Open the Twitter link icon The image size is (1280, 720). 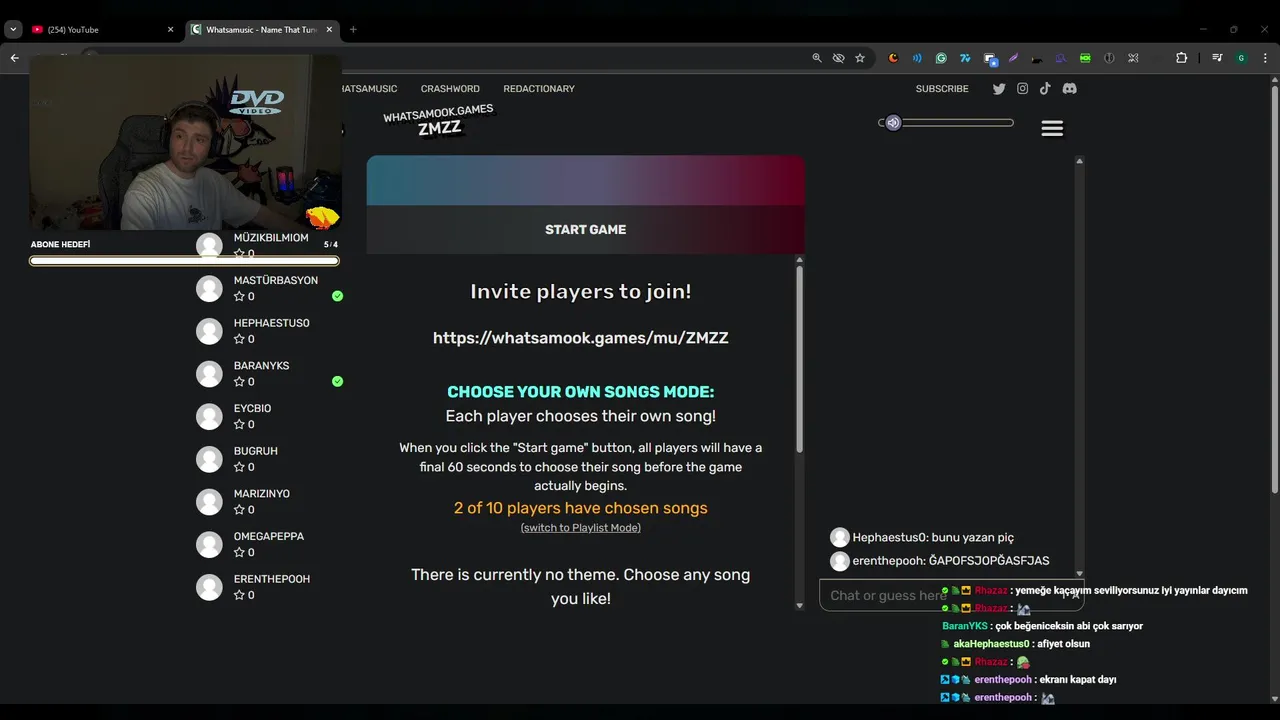999,89
